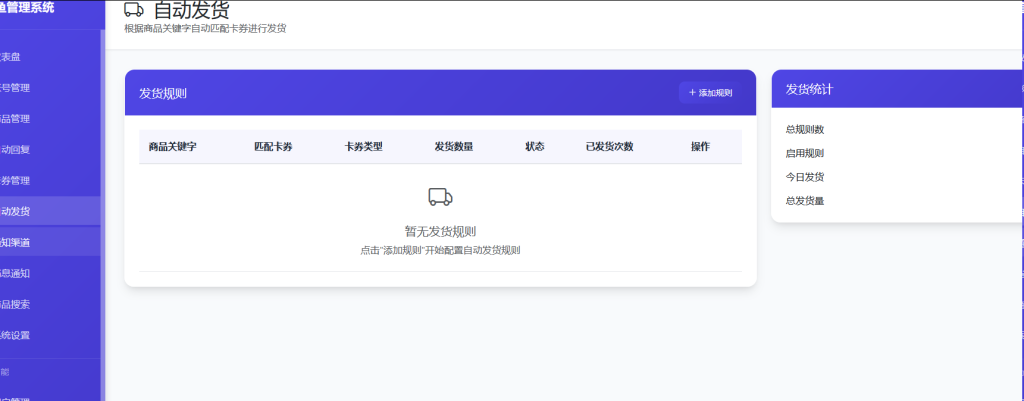1024x401 pixels.
Task: Click the 鱼管理系统 sidebar title
Action: (x=27, y=8)
